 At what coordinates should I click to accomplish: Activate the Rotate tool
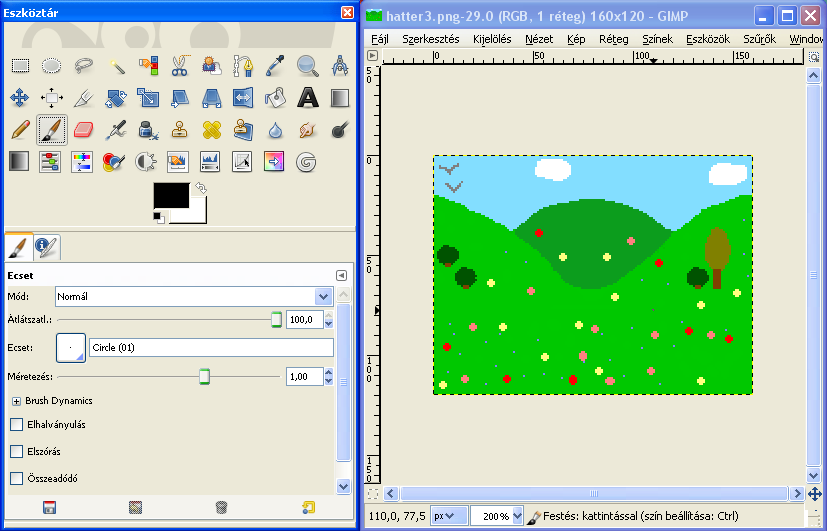click(116, 98)
